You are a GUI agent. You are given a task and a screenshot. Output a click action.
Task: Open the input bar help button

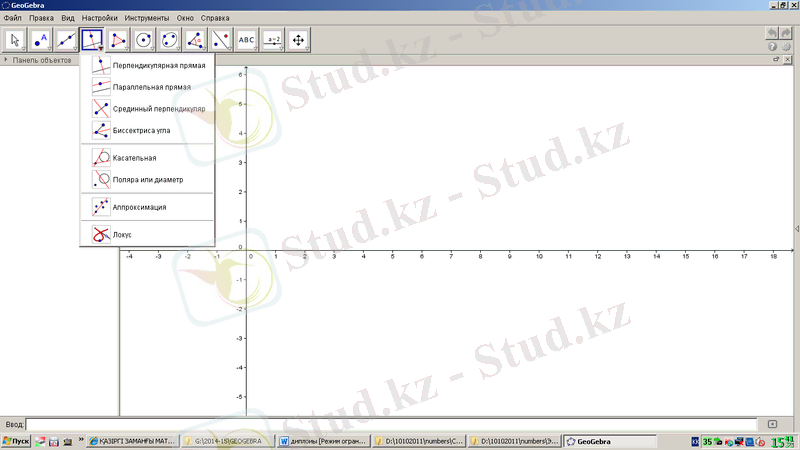pos(772,424)
